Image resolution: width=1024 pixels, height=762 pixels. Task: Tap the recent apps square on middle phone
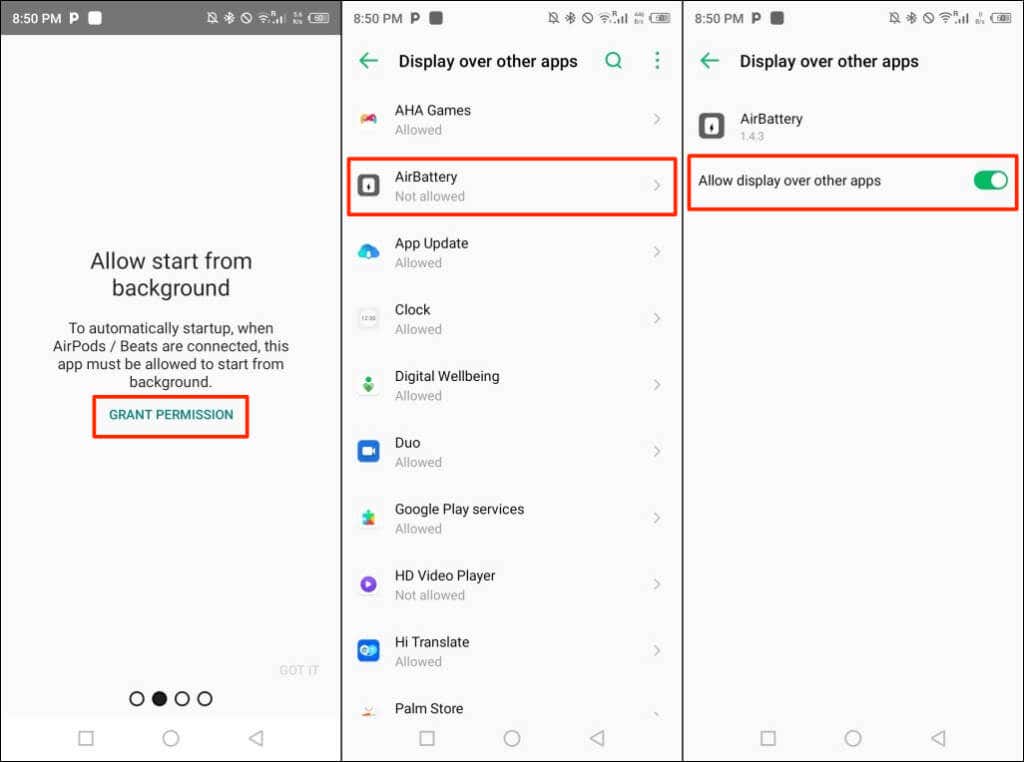(x=427, y=738)
